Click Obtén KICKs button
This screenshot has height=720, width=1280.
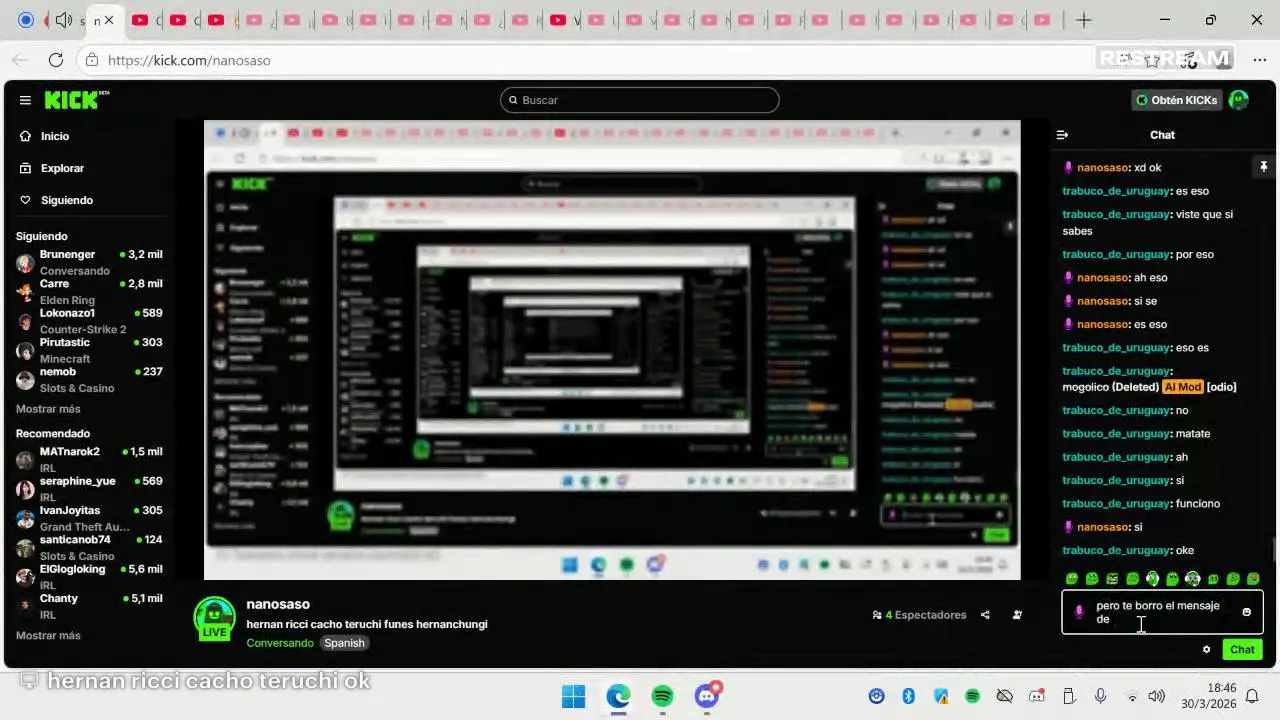click(1177, 100)
